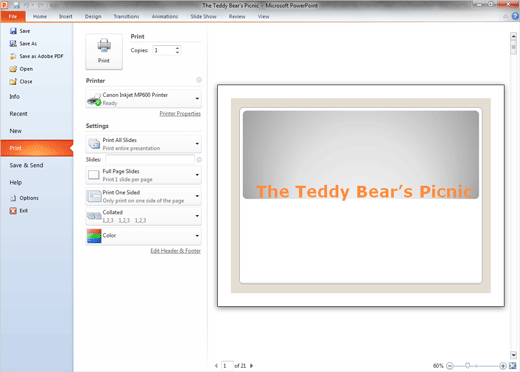Select Save as Adobe PDF option
This screenshot has width=520, height=372.
point(36,56)
